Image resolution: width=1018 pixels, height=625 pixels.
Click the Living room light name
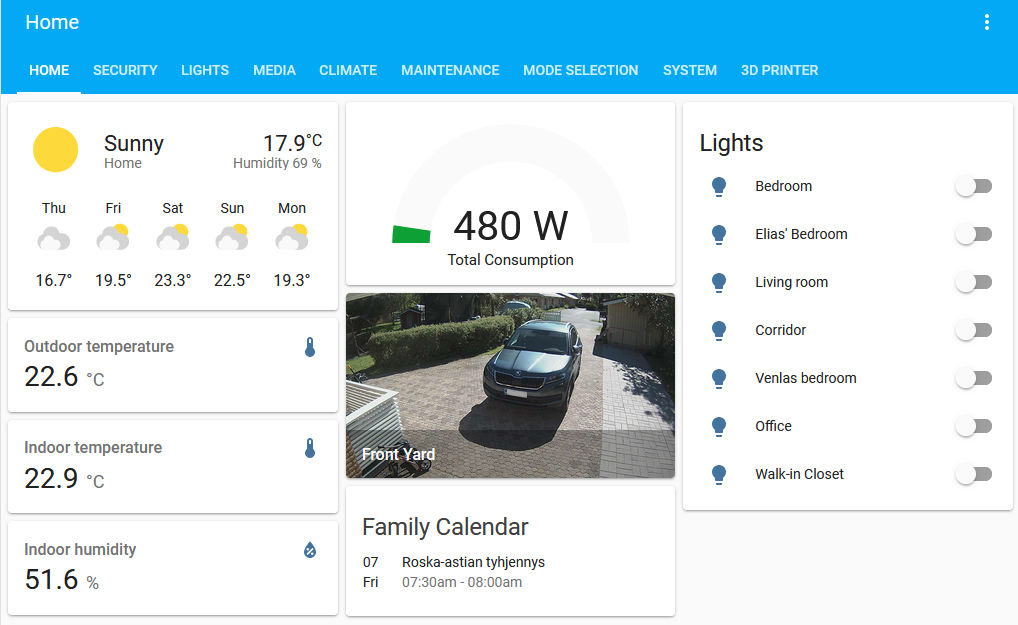(791, 282)
